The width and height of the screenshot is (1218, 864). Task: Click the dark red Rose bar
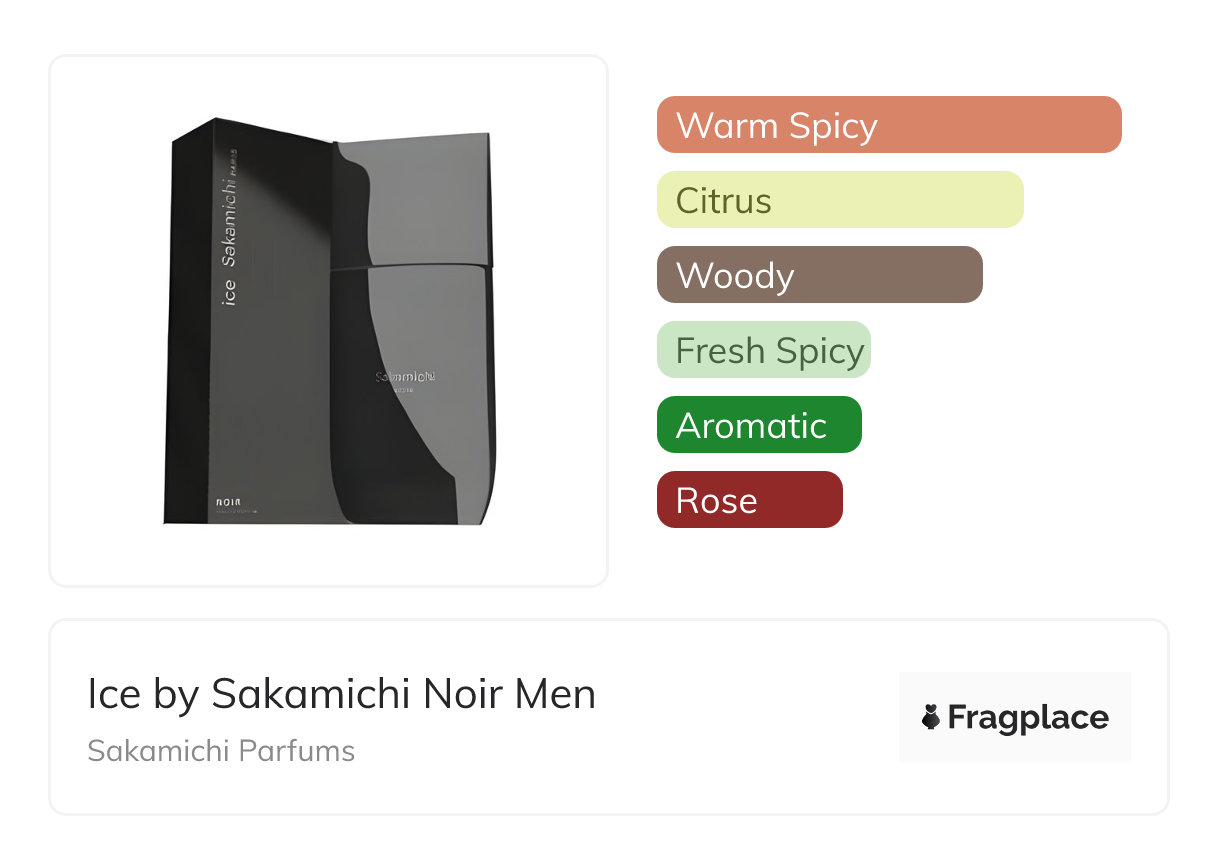tap(749, 500)
